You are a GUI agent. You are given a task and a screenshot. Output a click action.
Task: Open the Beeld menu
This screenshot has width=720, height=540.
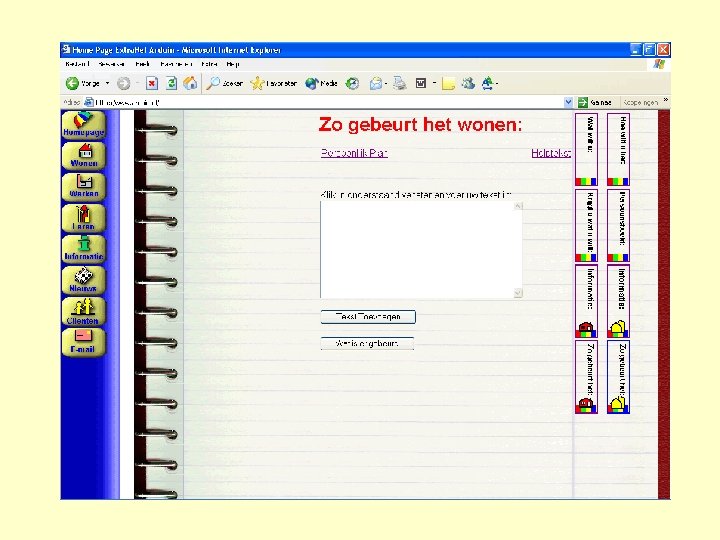coord(142,64)
